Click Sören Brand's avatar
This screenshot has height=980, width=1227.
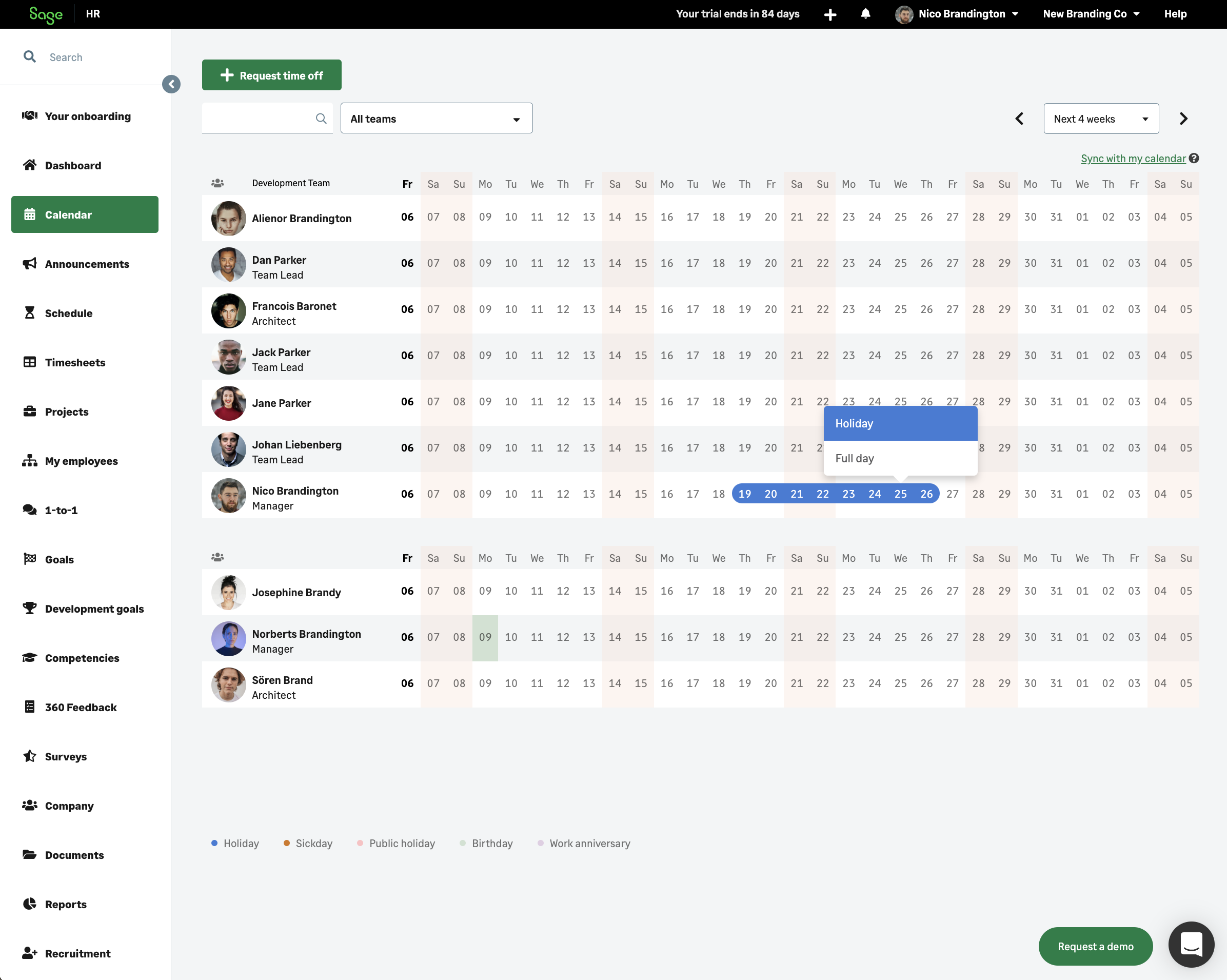(x=228, y=684)
